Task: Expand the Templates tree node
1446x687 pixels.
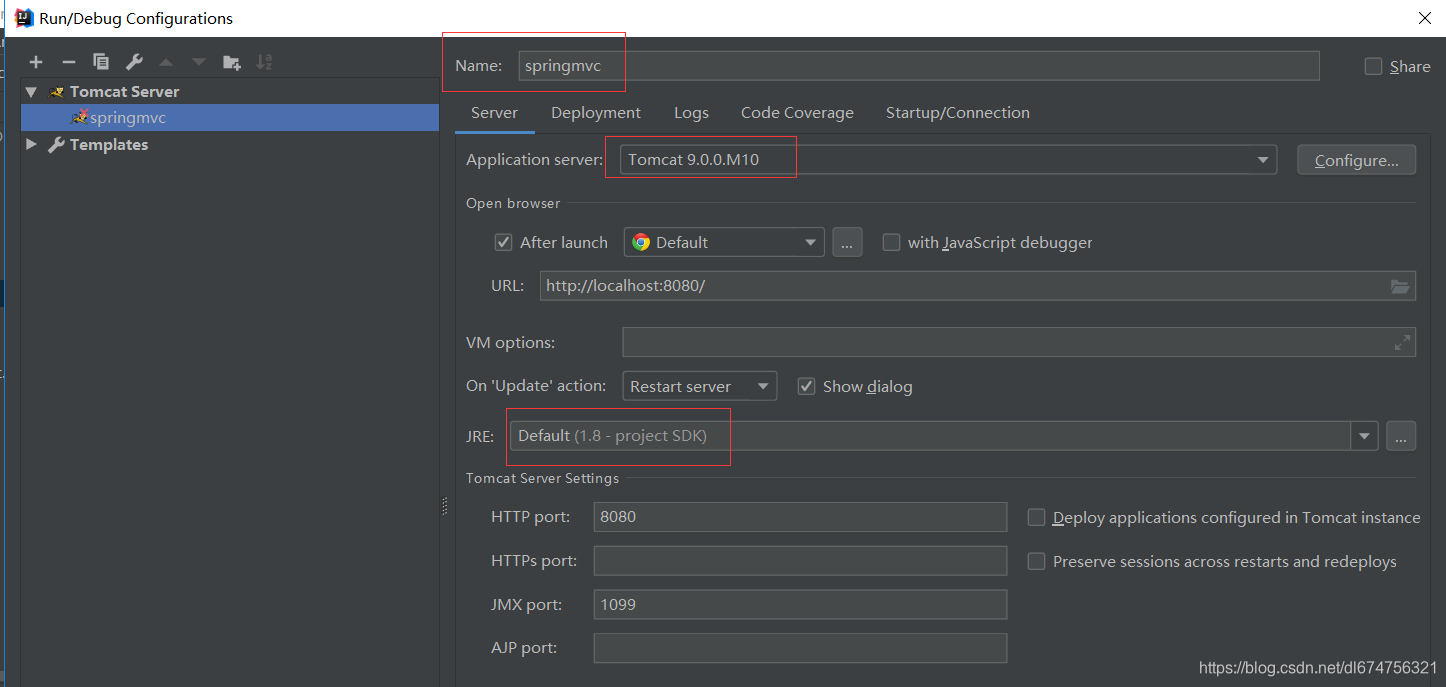Action: (31, 144)
